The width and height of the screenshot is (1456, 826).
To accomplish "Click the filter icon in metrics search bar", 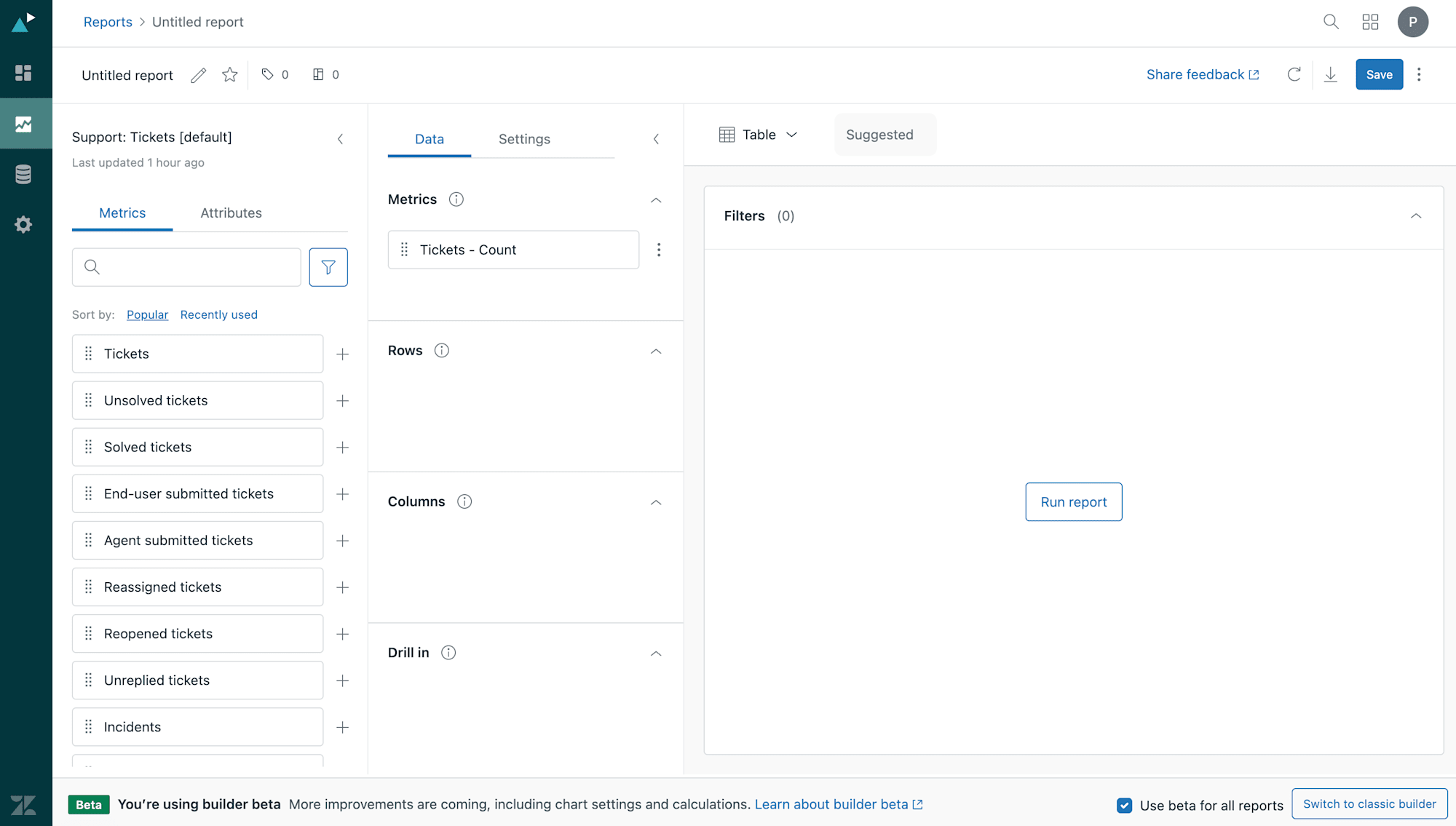I will [x=329, y=267].
